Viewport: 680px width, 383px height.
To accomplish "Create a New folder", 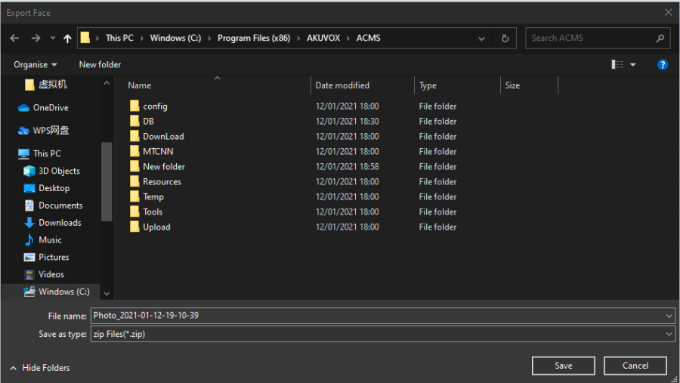I will [x=100, y=65].
